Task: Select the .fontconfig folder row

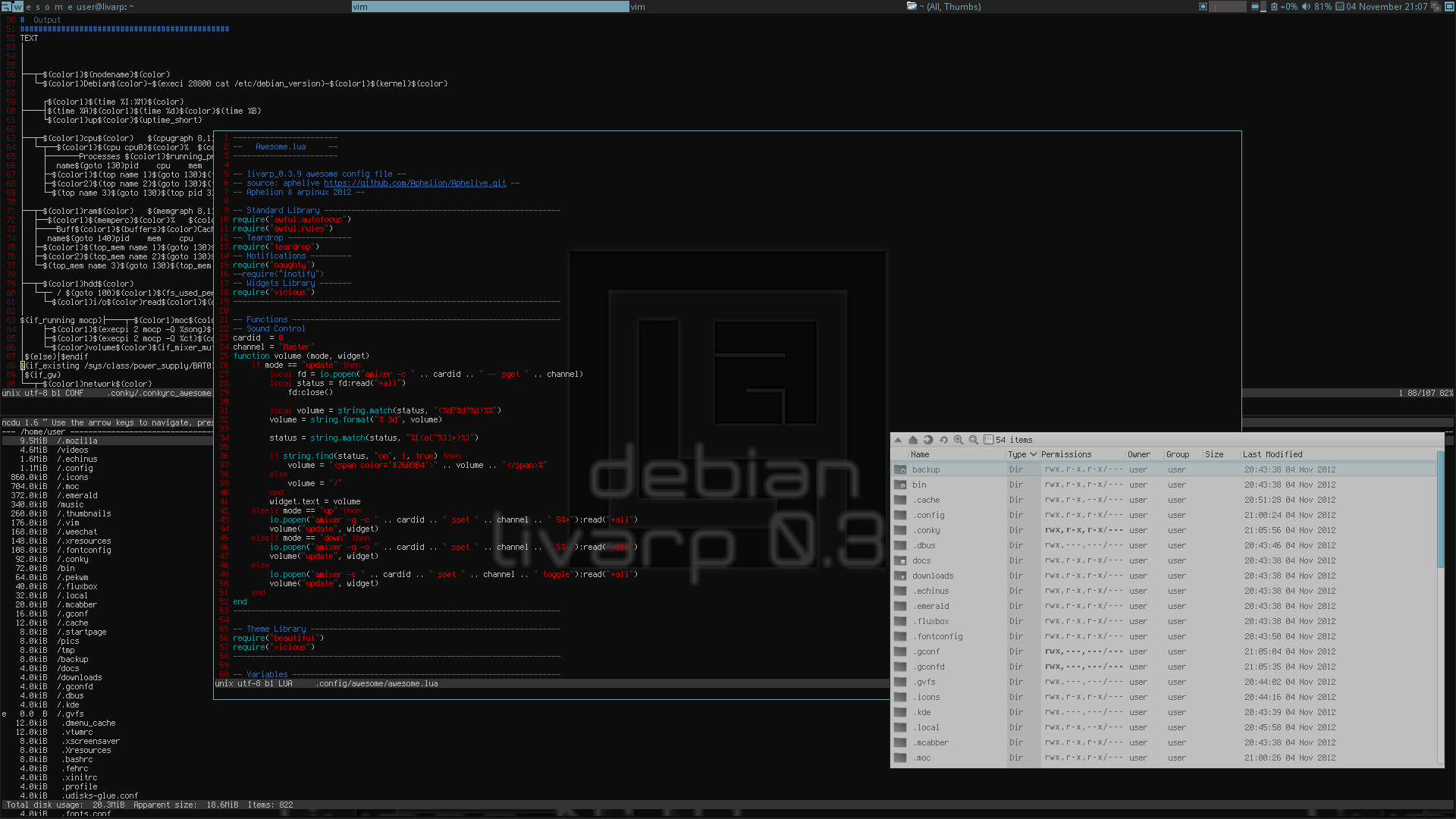Action: (x=1164, y=636)
